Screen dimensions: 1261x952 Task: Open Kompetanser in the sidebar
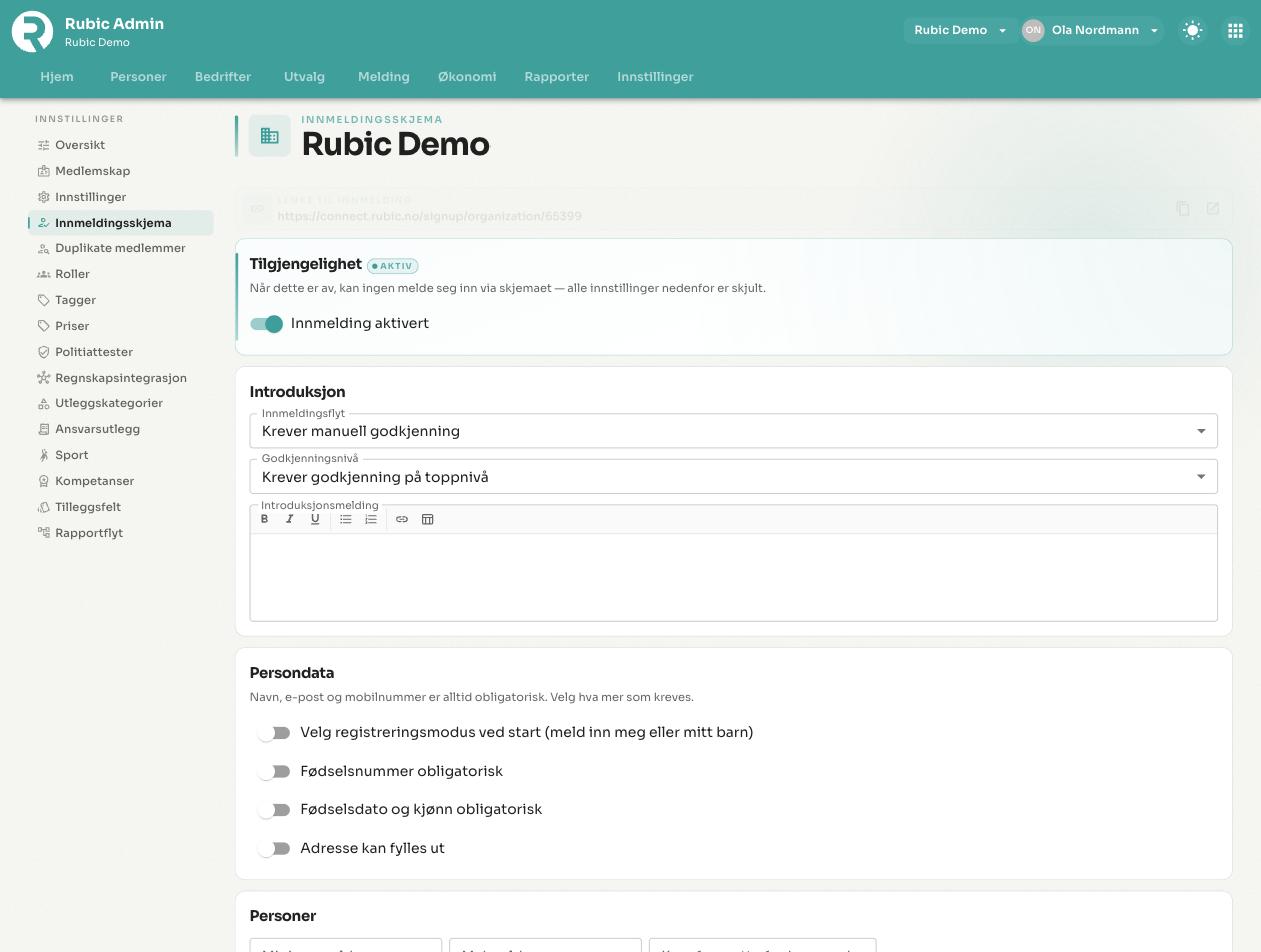94,481
